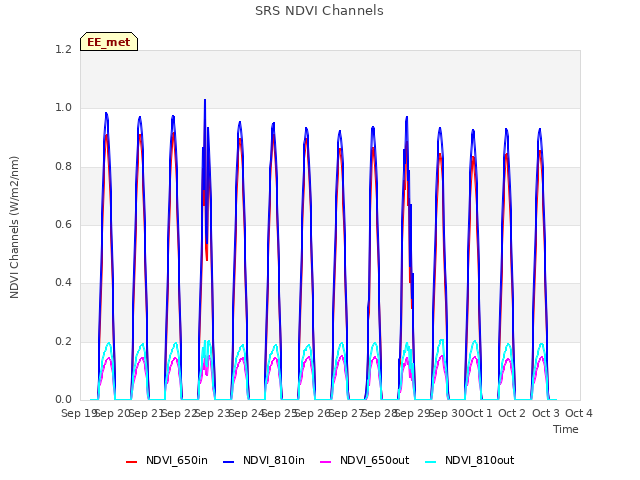Click the Oct 3 x-axis tick label

(x=546, y=413)
